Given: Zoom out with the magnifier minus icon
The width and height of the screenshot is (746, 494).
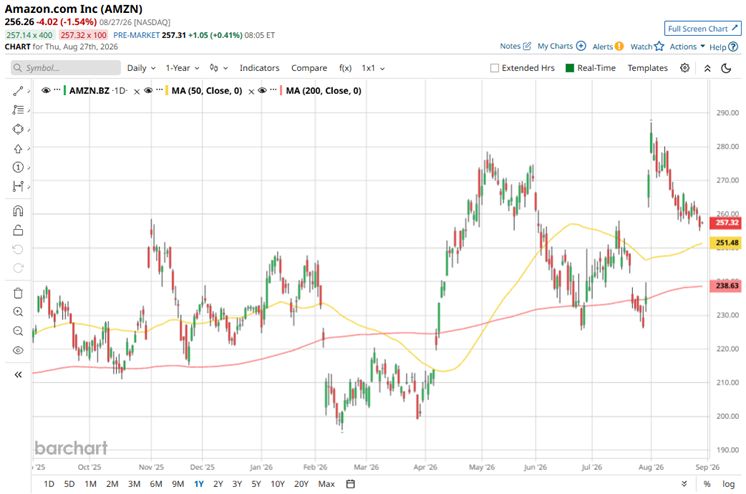Looking at the screenshot, I should (x=18, y=331).
